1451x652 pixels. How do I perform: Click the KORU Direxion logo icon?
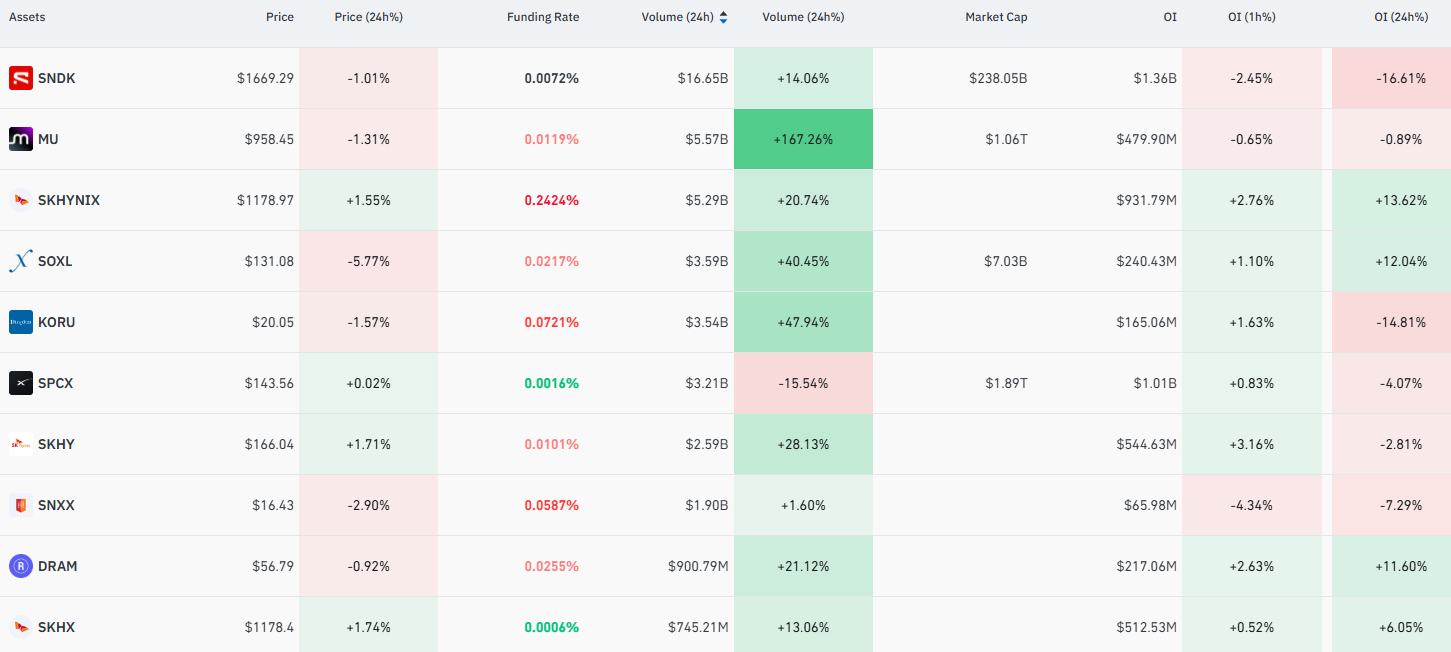(x=21, y=322)
